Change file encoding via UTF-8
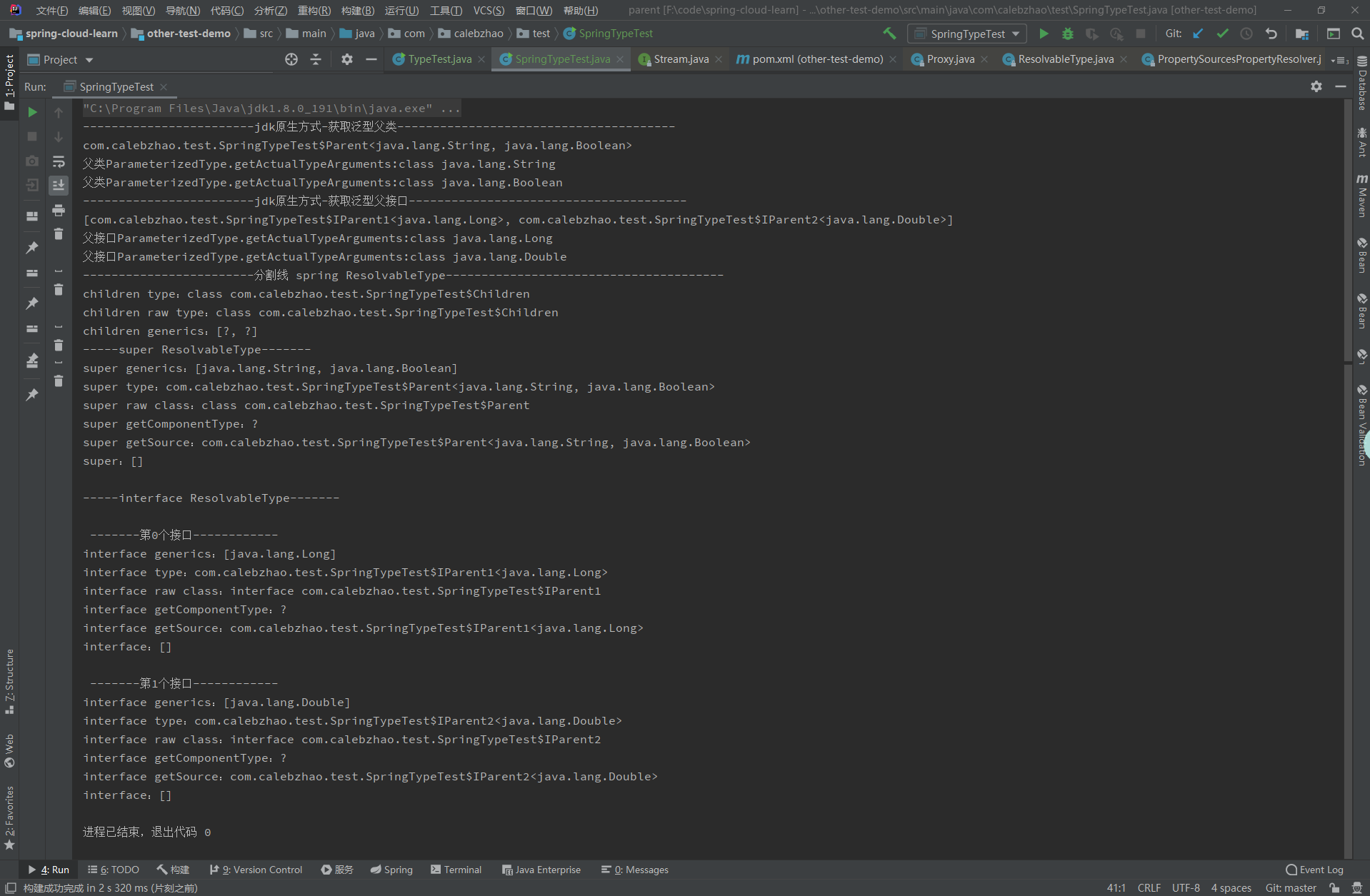 point(1186,888)
